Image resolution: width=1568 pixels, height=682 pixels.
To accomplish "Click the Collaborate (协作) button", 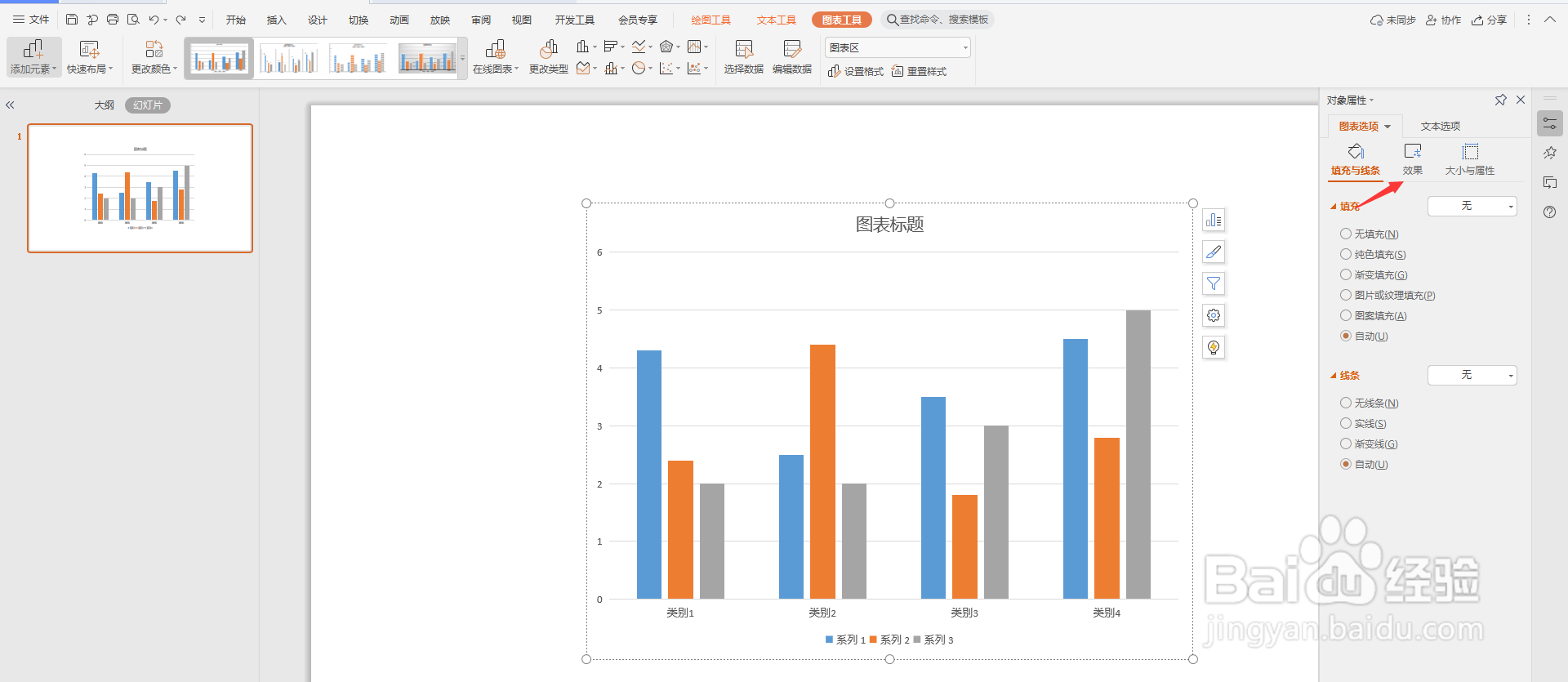I will 1444,20.
